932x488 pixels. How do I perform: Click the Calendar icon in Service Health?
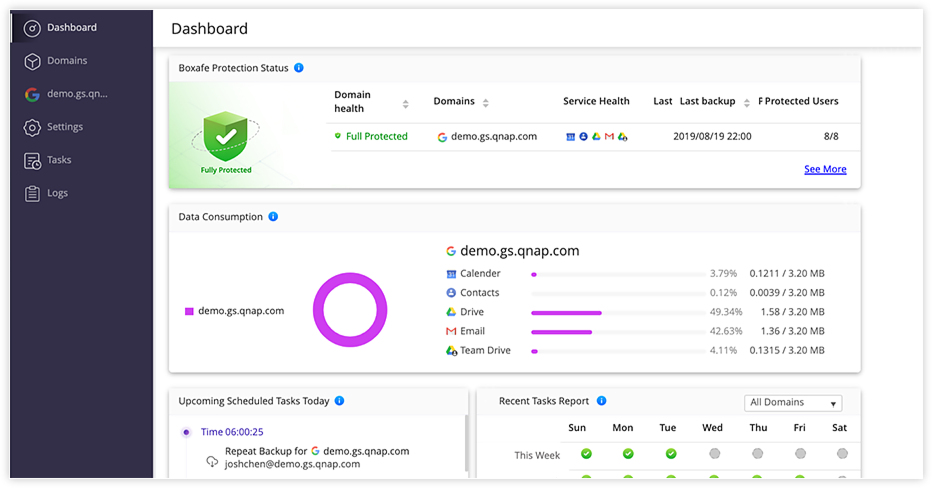[x=570, y=137]
